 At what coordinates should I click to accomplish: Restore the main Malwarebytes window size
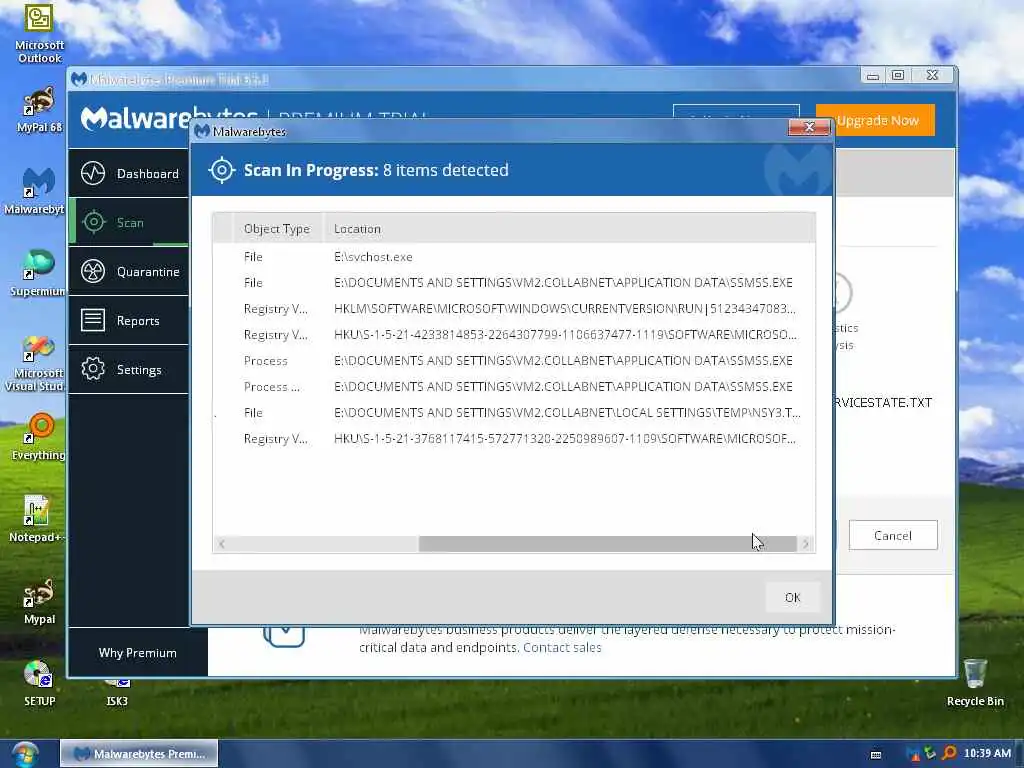coord(898,76)
